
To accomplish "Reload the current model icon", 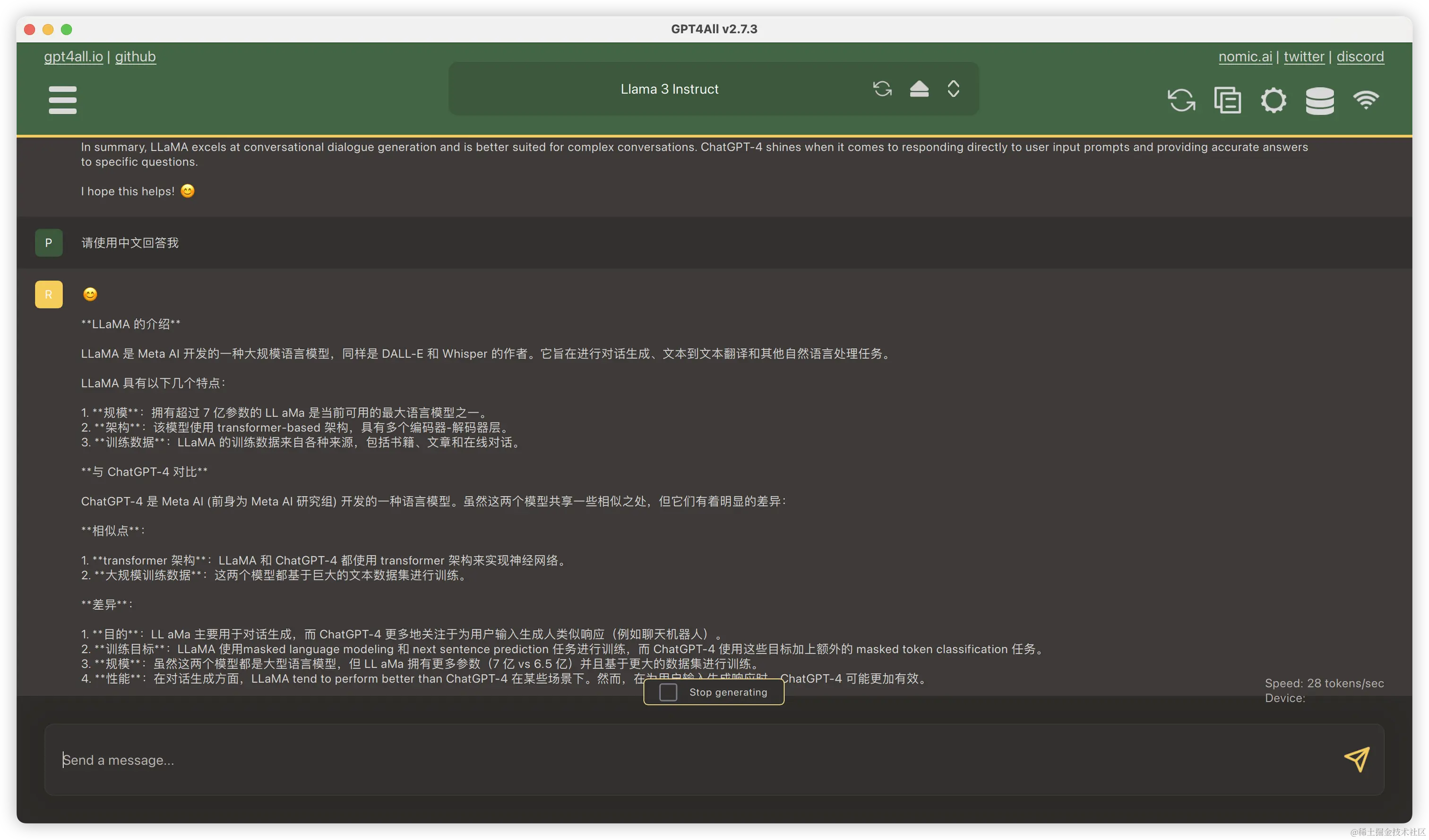I will click(882, 89).
